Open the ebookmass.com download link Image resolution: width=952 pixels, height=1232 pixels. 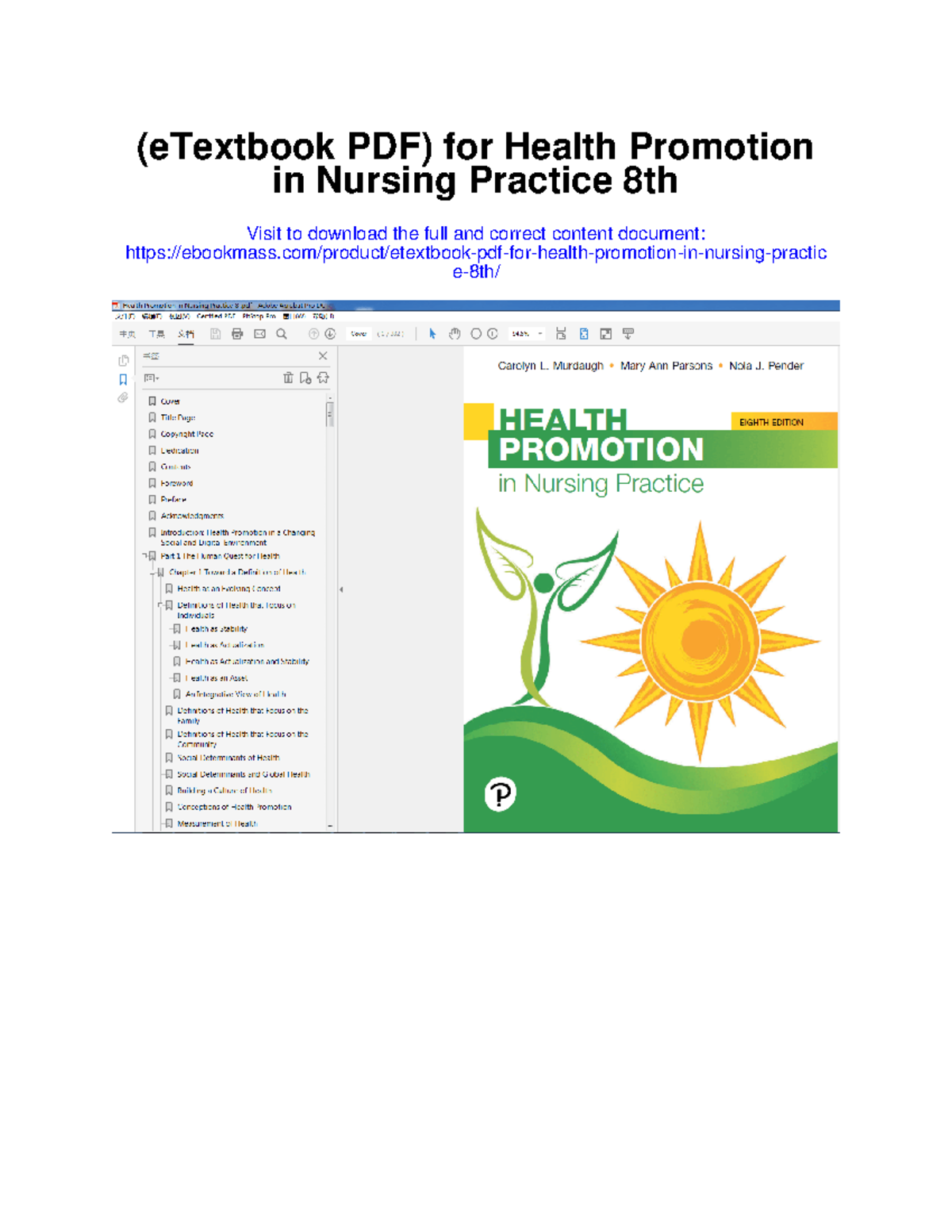pos(476,262)
